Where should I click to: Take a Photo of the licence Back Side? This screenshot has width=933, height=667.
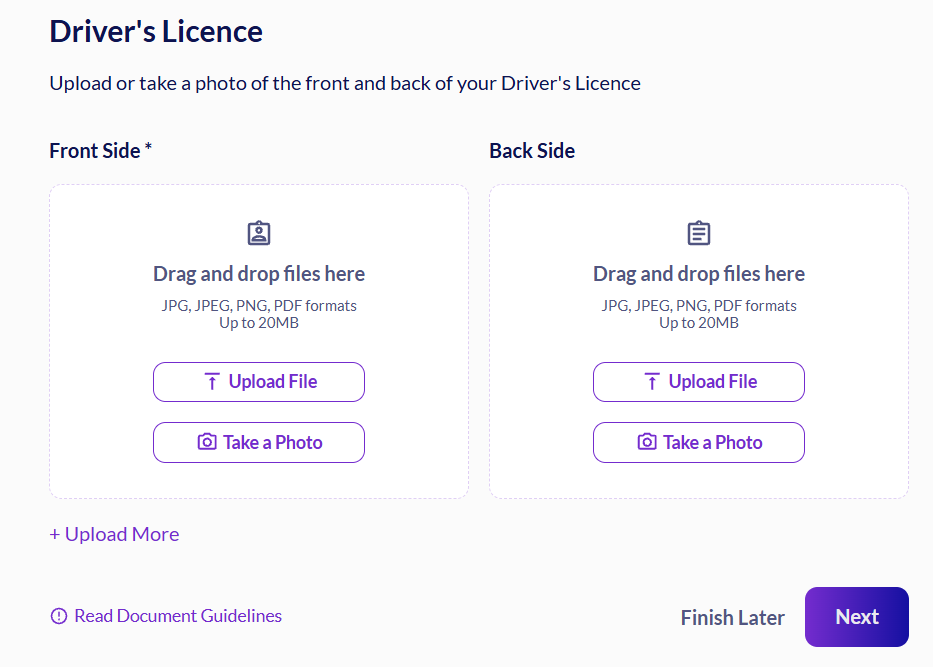click(x=699, y=443)
